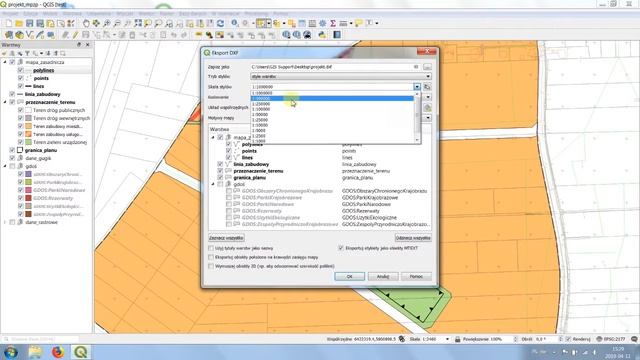Click the Open project folder icon
Image resolution: width=640 pixels, height=360 pixels.
pos(19,24)
